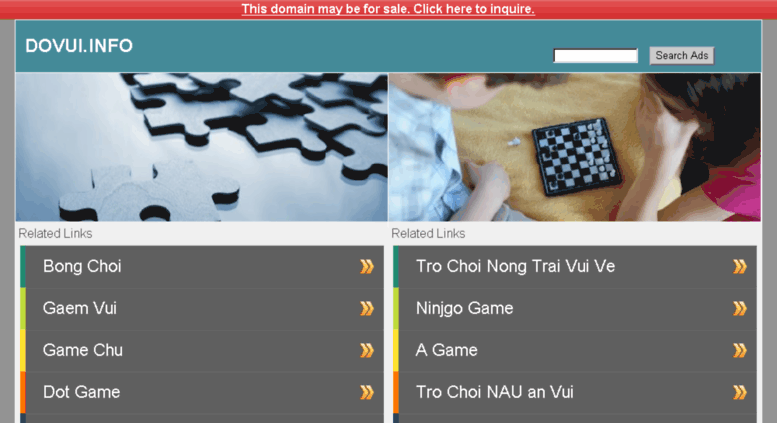Focus the search text field
The image size is (777, 423).
click(x=595, y=55)
